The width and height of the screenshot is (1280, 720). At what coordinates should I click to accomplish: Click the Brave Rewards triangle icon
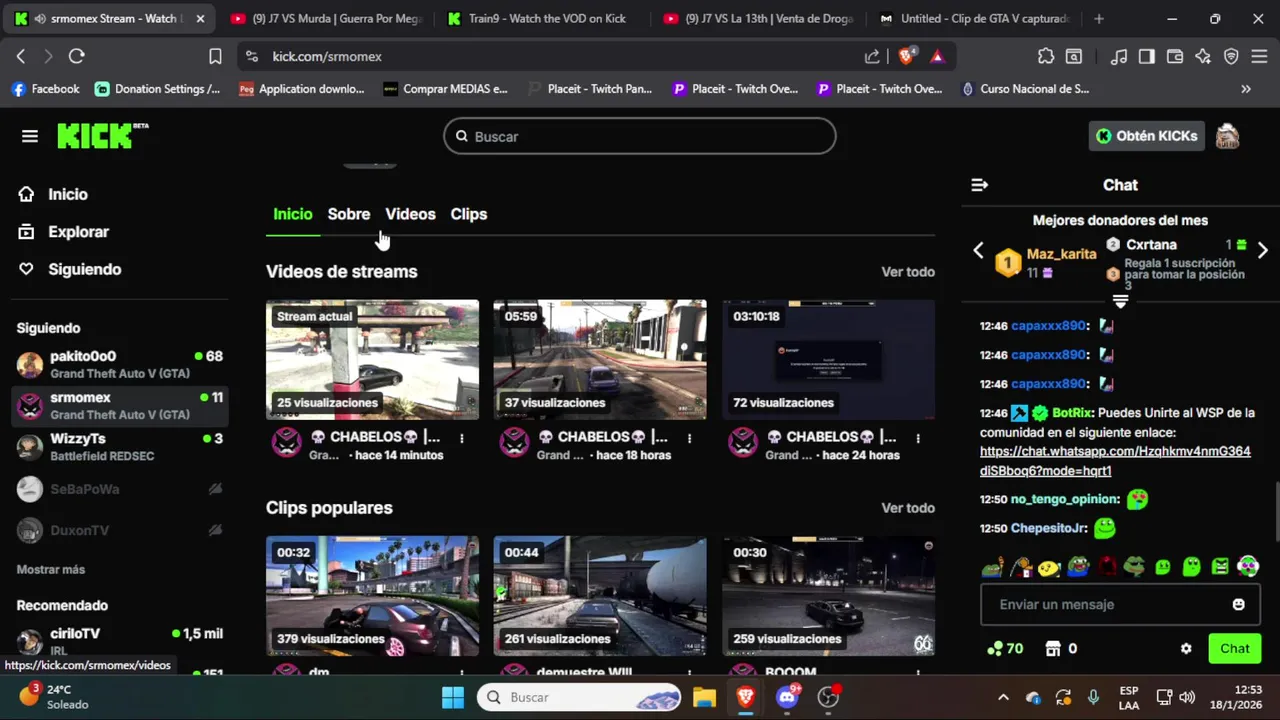937,56
